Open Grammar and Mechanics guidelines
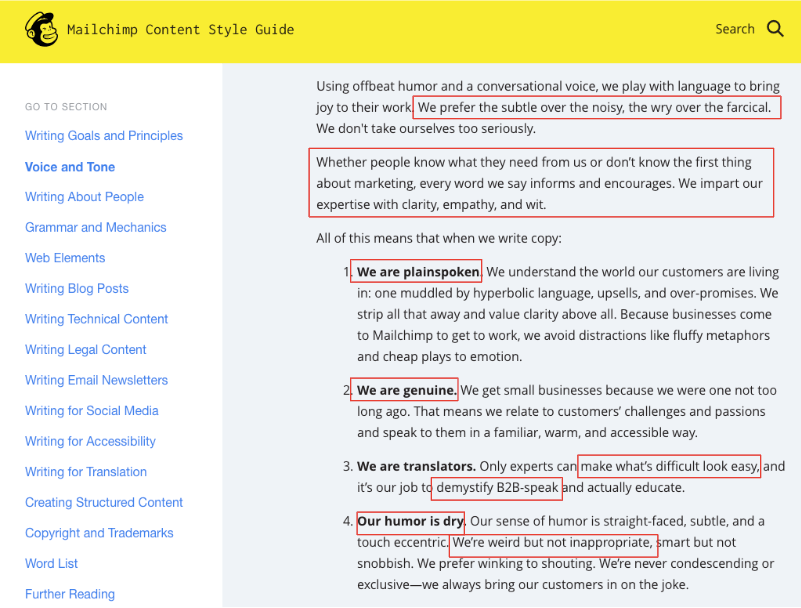The width and height of the screenshot is (801, 608). 95,227
